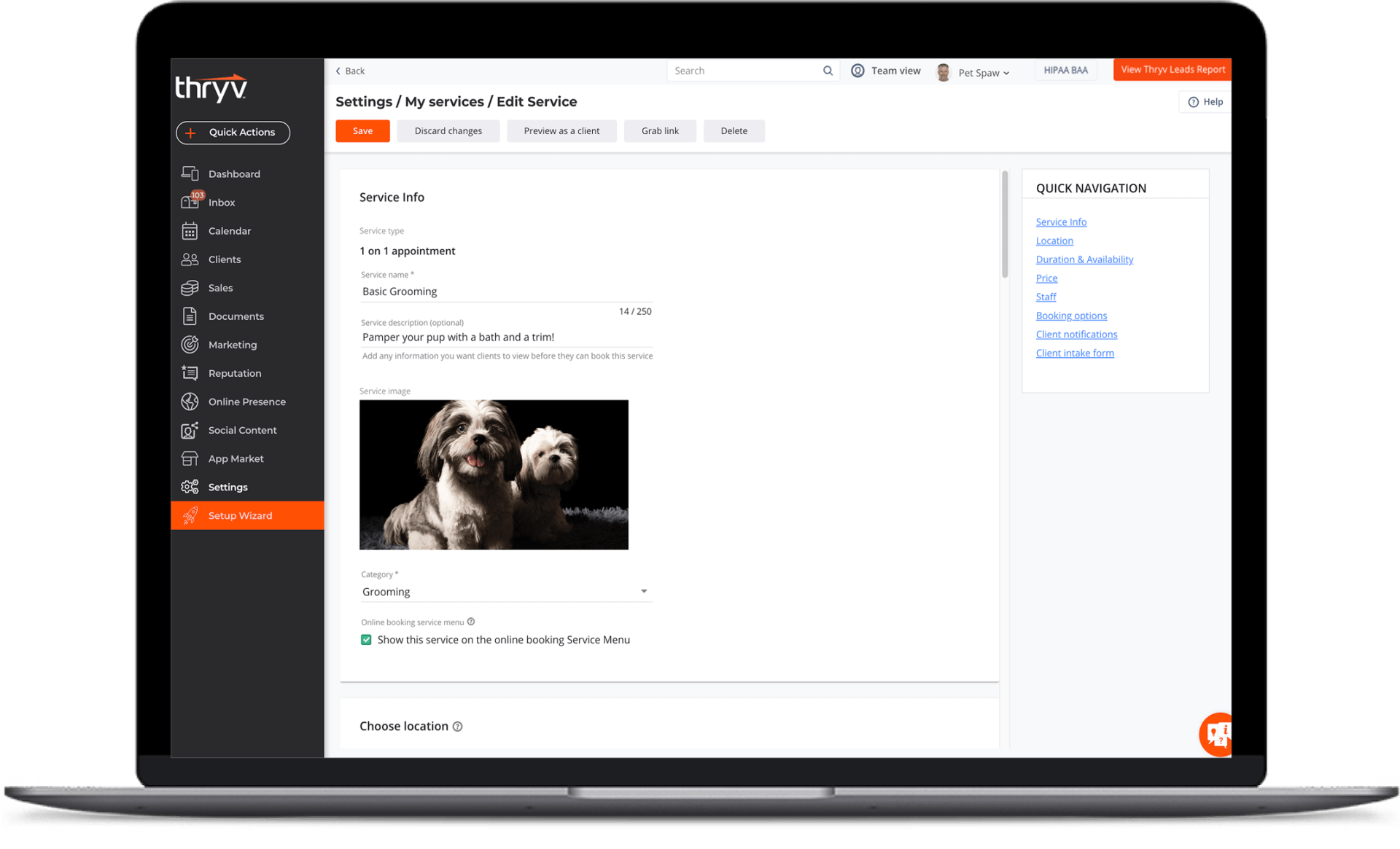Click the page vertical scrollbar
The image size is (1400, 849).
click(1005, 224)
